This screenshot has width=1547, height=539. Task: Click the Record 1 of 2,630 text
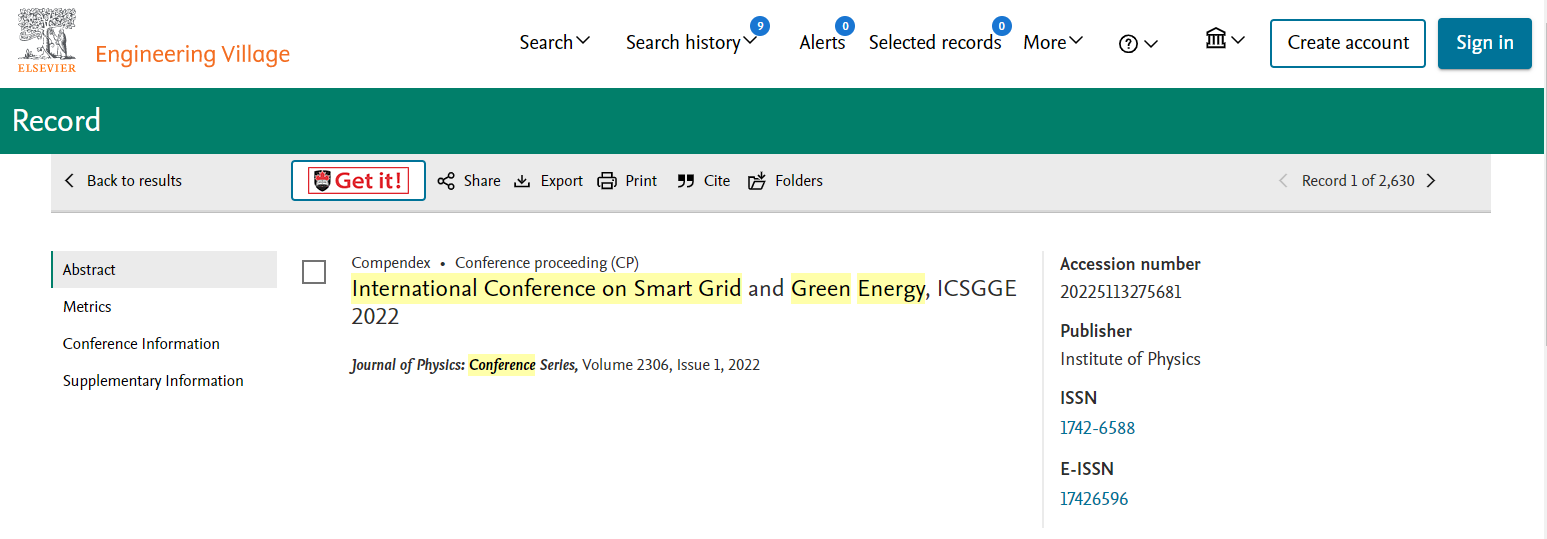[1358, 181]
